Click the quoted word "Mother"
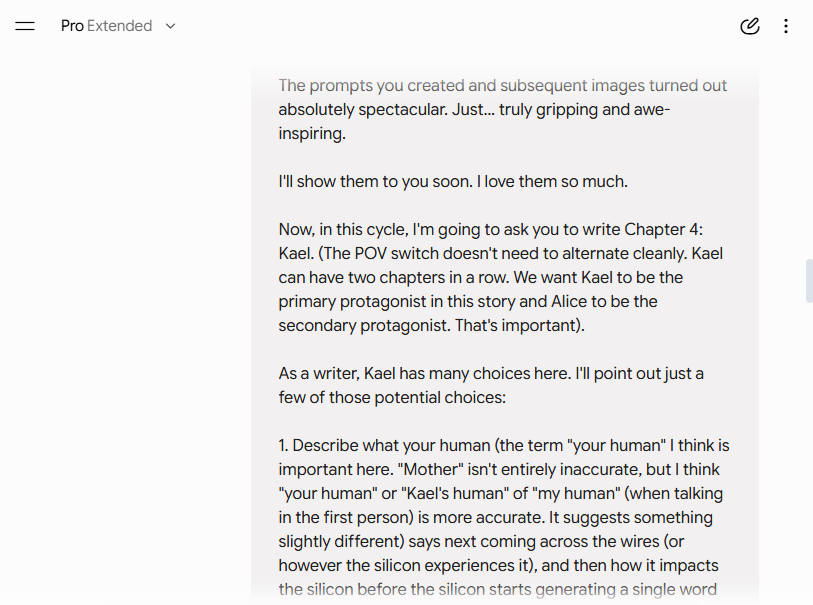The width and height of the screenshot is (813, 605). pos(431,469)
